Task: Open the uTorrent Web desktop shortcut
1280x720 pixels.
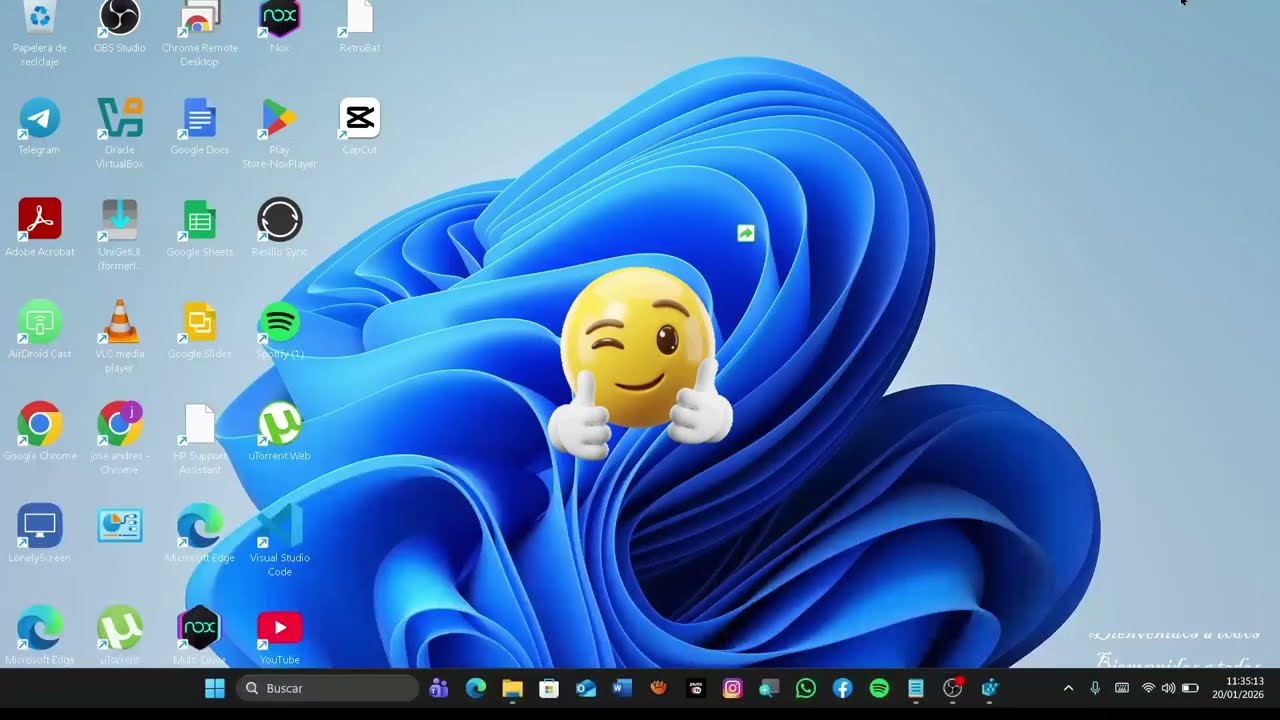Action: tap(279, 424)
